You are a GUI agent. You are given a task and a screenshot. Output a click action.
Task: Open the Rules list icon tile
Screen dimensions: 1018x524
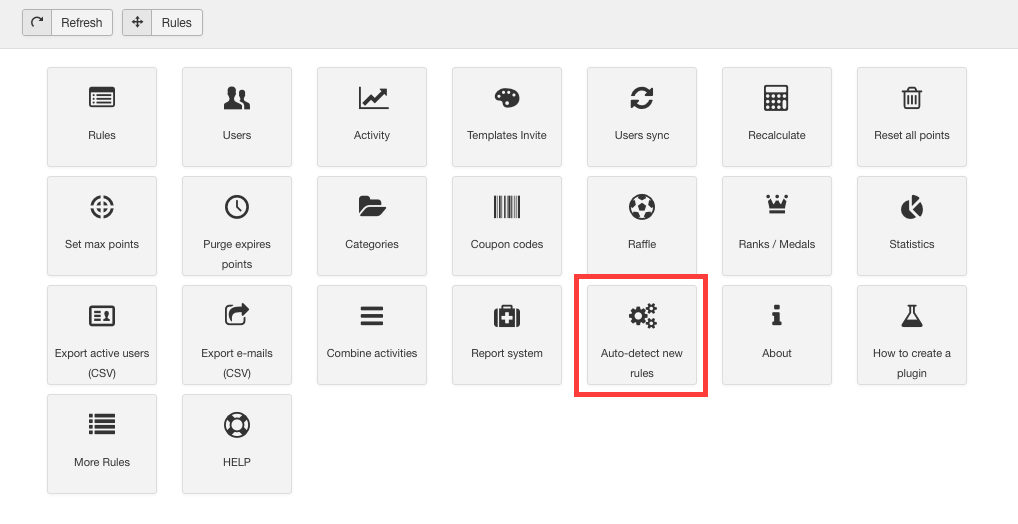[x=102, y=116]
